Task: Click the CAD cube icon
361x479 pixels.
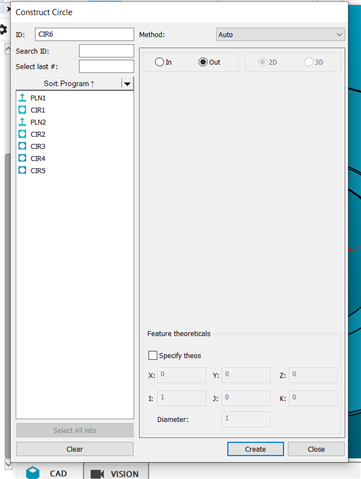Action: pyautogui.click(x=33, y=473)
